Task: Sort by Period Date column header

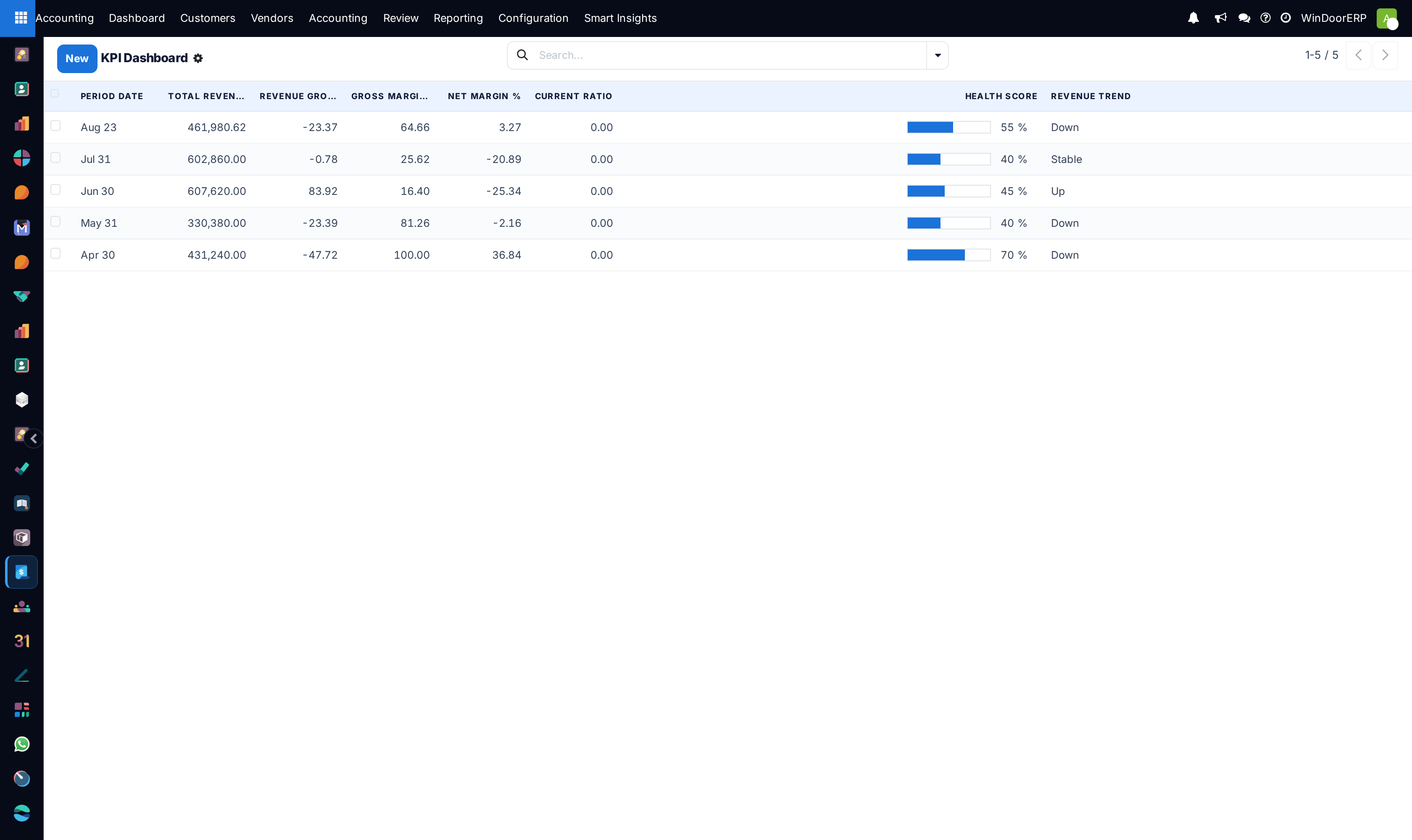Action: [112, 96]
